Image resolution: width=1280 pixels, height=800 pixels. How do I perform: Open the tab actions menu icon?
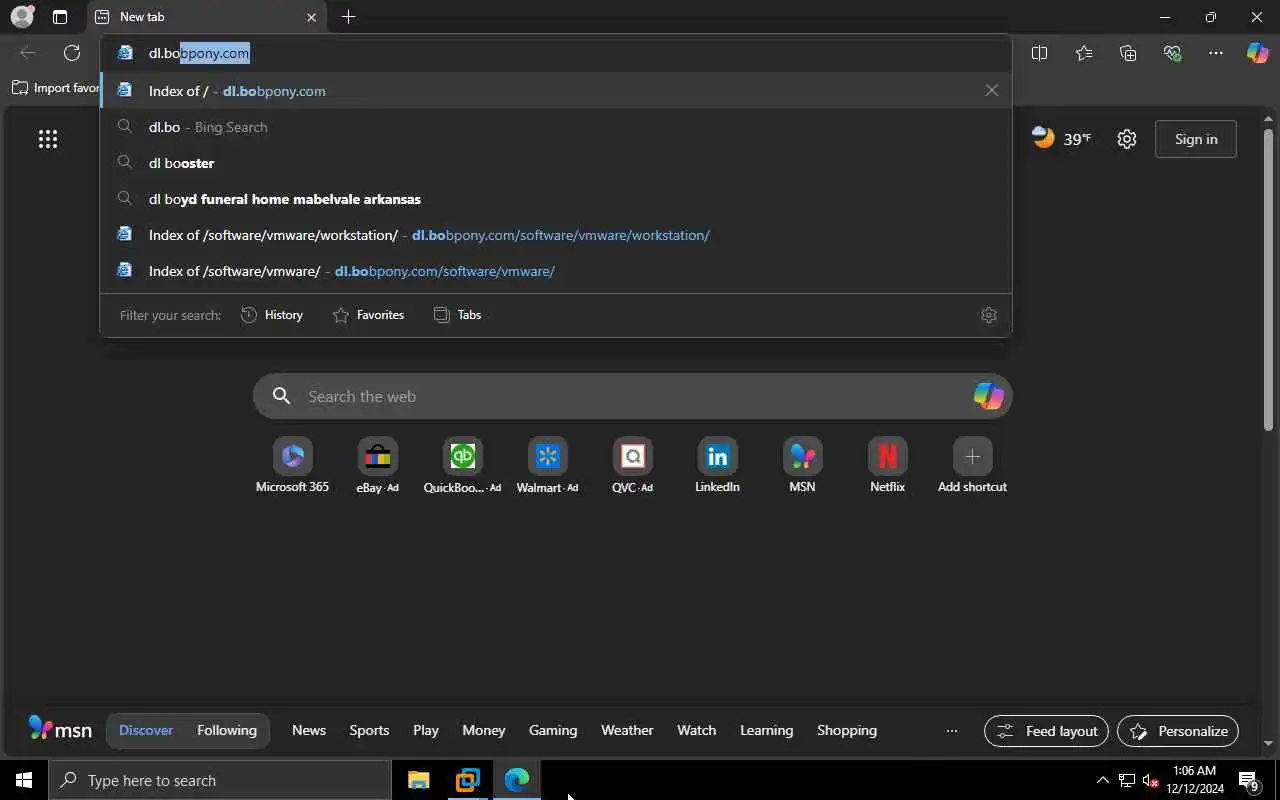click(x=60, y=17)
